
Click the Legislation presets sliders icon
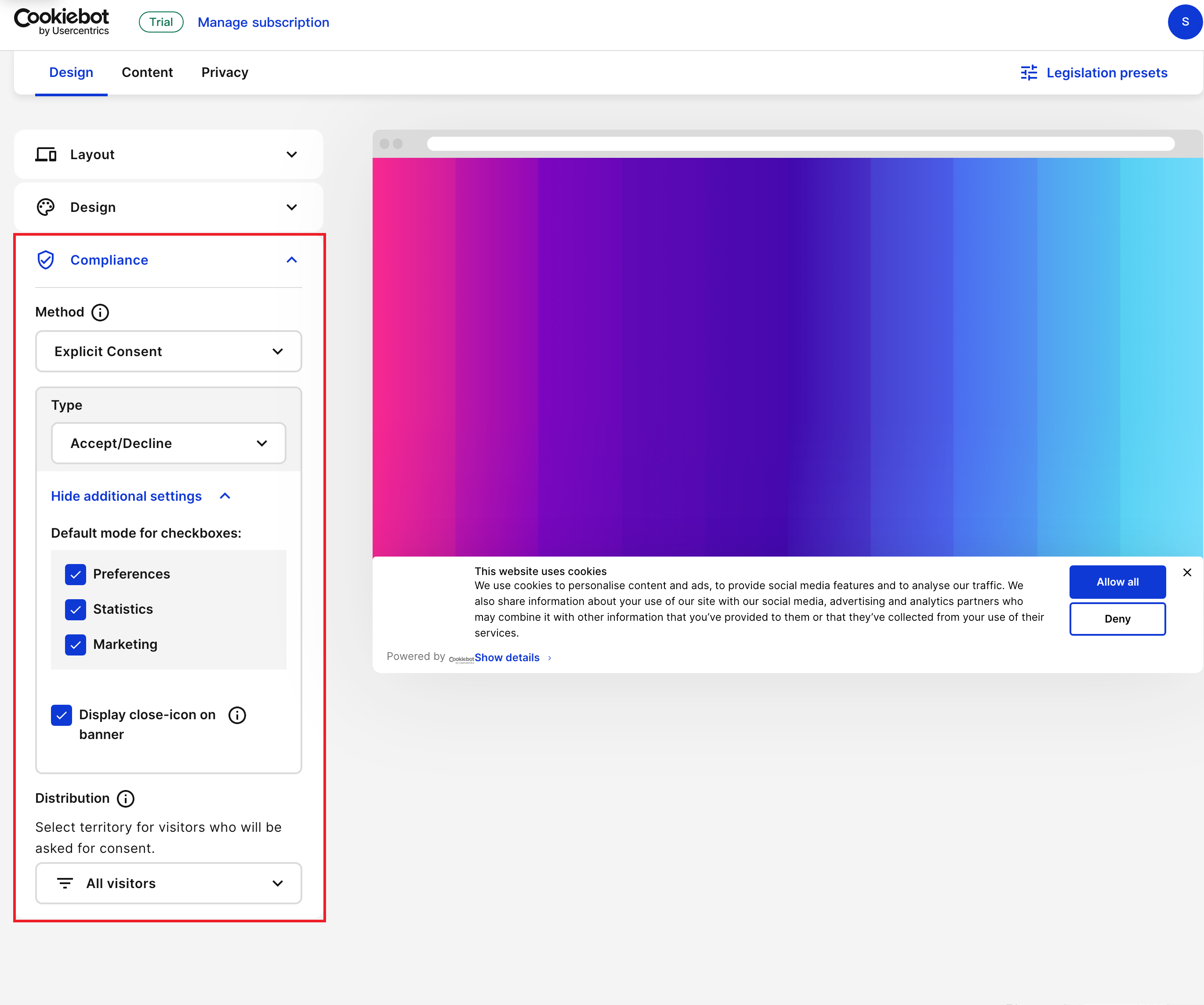(x=1029, y=73)
